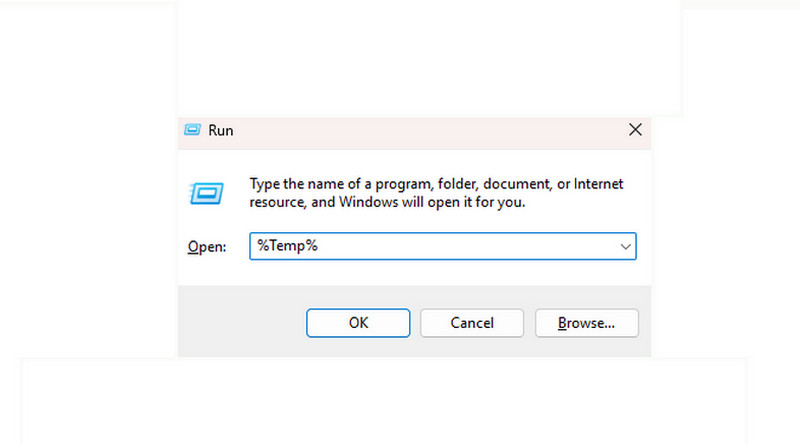Click gray footer area left of OK
Viewport: 800px width, 444px height.
[240, 323]
